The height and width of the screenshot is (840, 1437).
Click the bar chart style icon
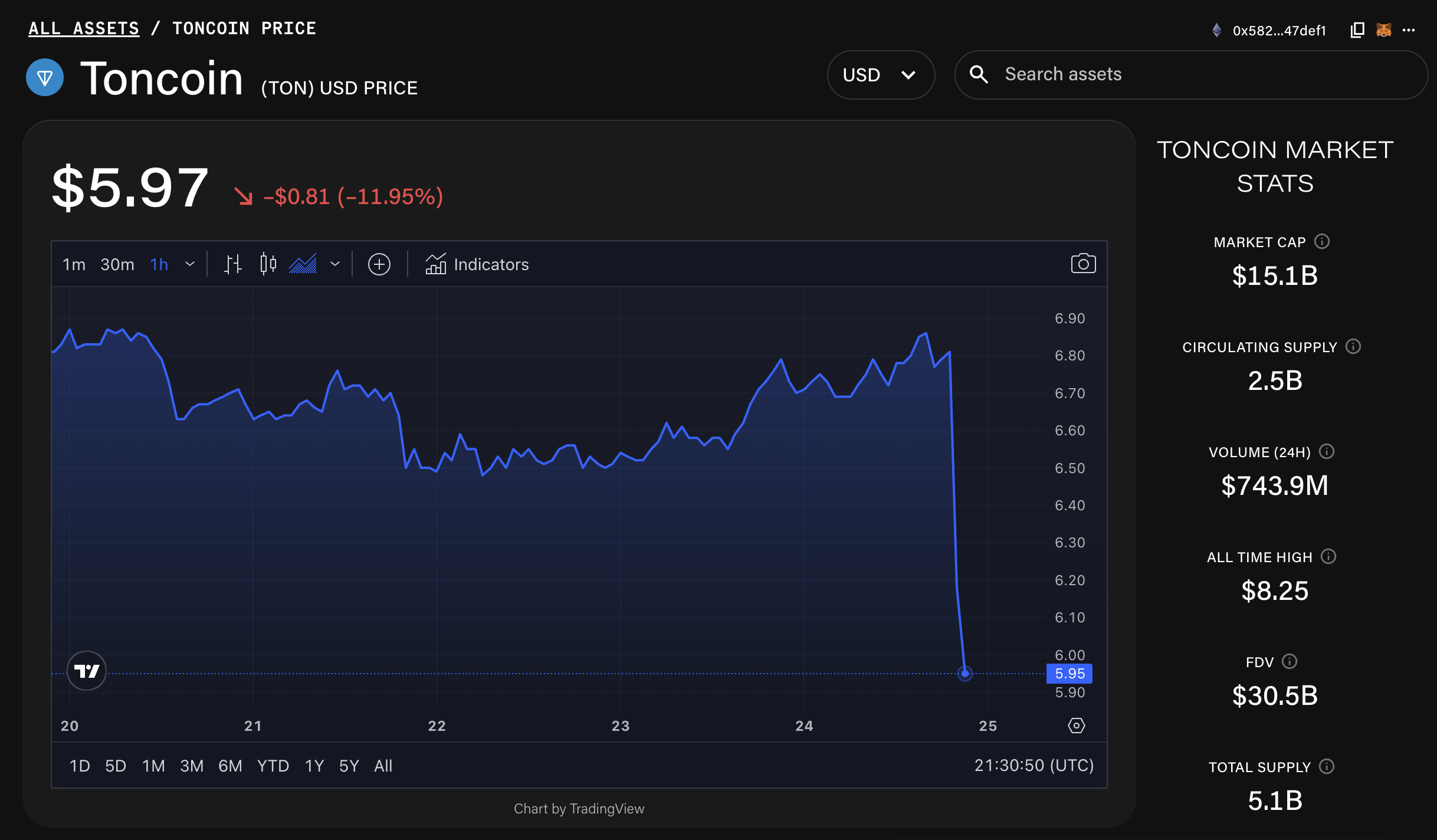click(232, 264)
